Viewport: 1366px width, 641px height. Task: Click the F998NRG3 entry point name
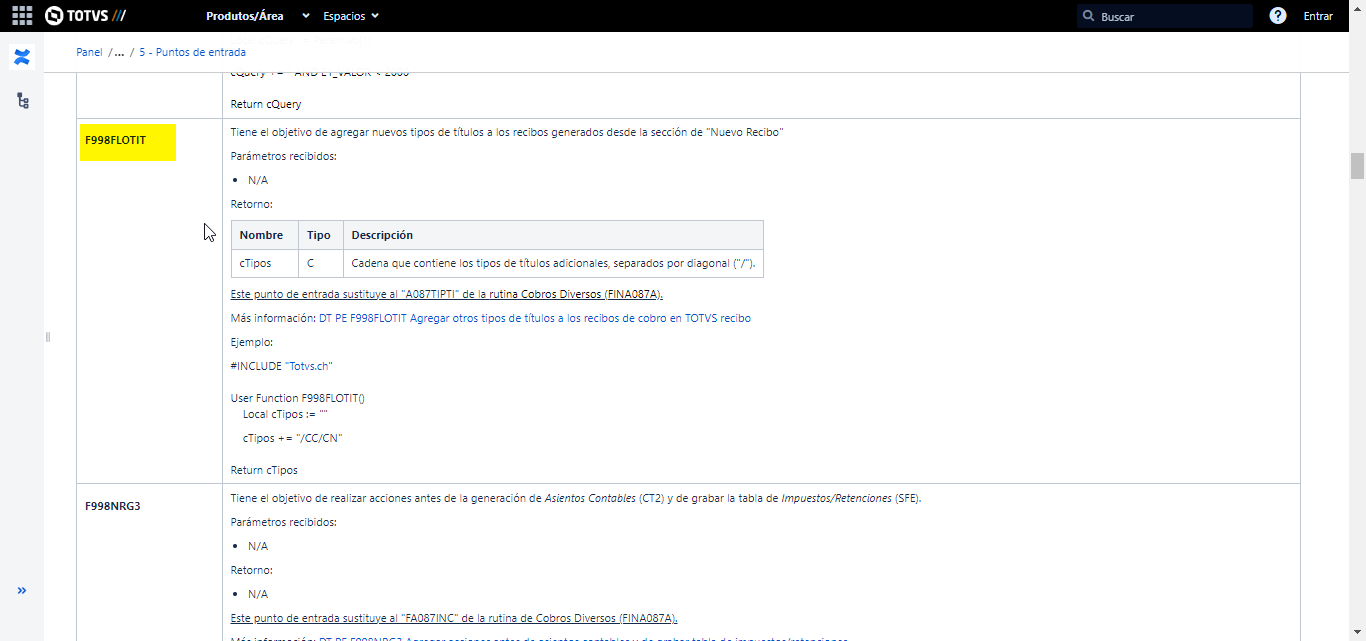click(x=113, y=506)
